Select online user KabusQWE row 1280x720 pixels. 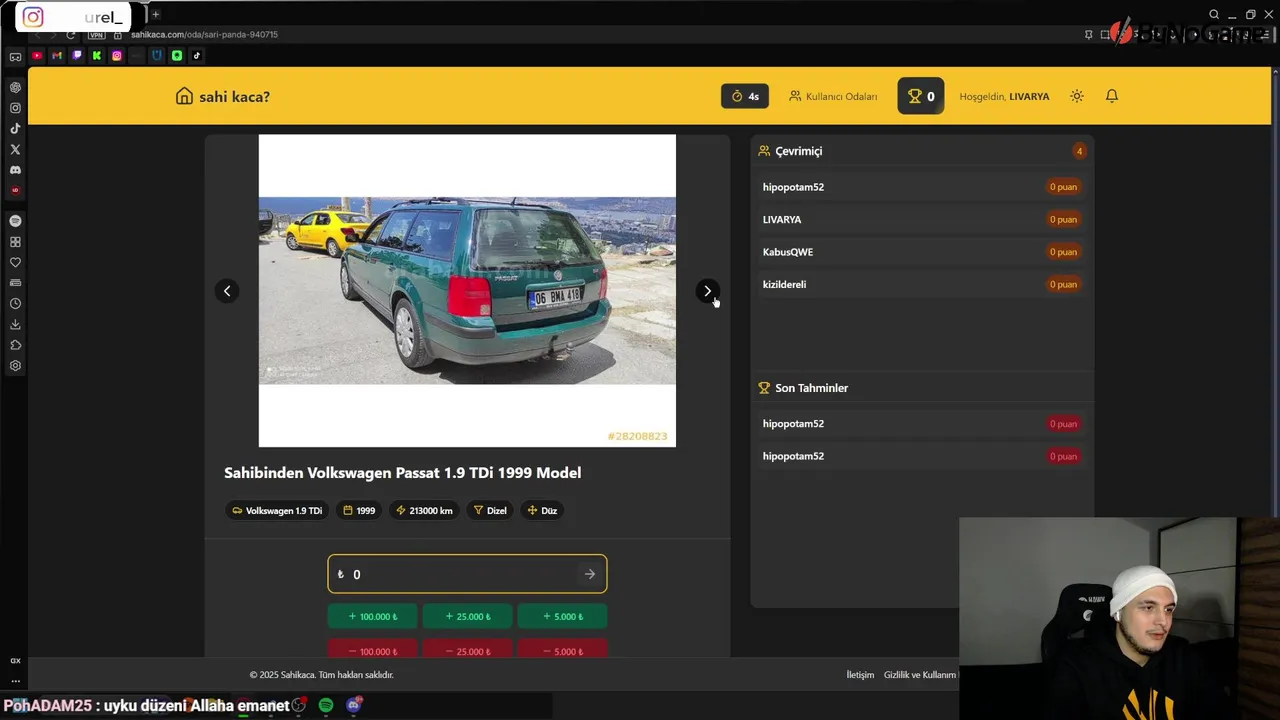tap(921, 252)
